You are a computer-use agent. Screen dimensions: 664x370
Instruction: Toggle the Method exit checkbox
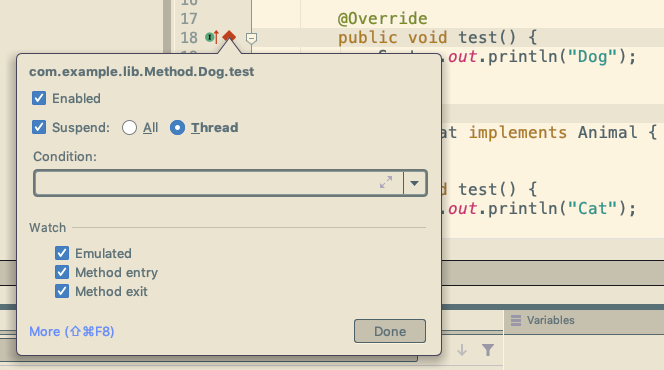(62, 291)
